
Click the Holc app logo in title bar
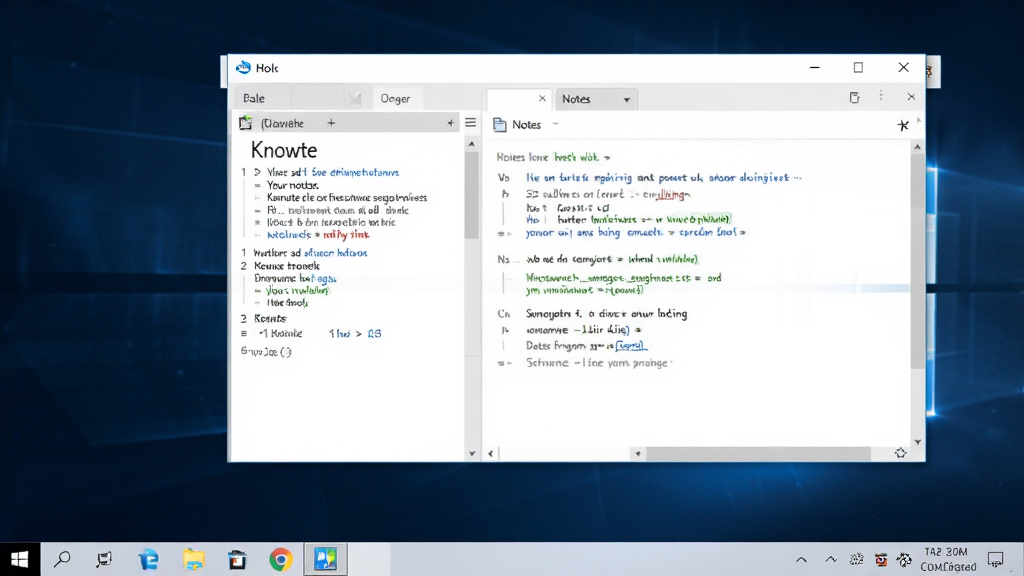click(x=244, y=67)
